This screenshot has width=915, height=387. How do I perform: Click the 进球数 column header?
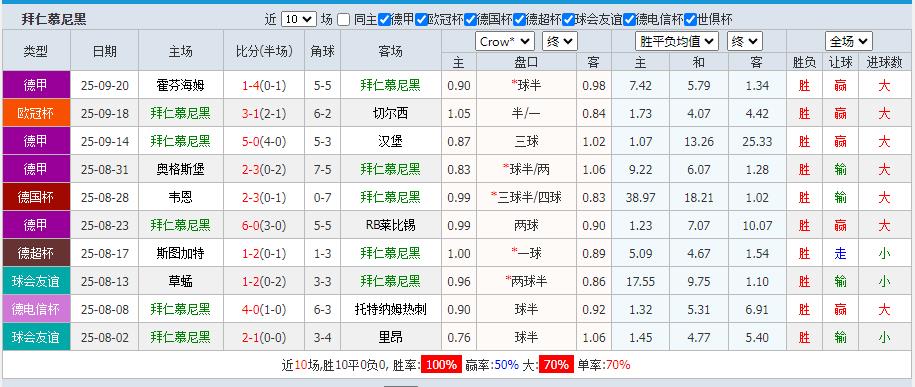(x=884, y=62)
